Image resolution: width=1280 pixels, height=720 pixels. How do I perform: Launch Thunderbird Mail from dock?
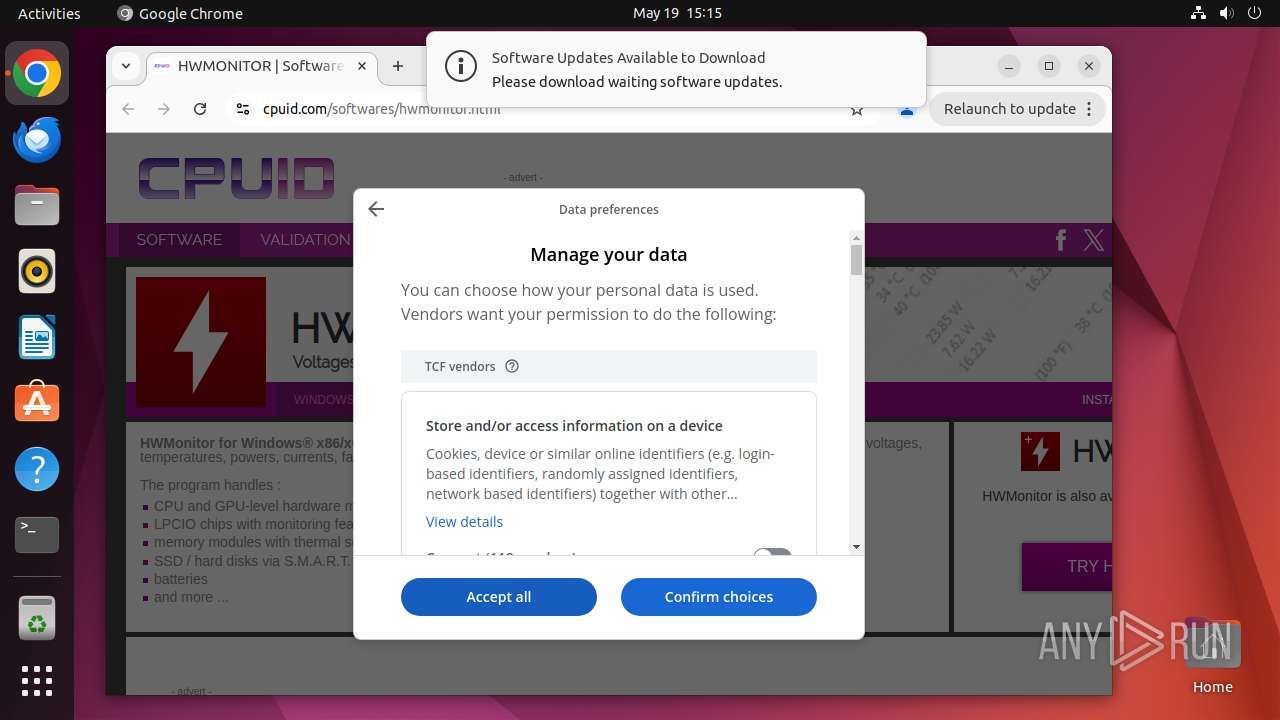(x=37, y=140)
